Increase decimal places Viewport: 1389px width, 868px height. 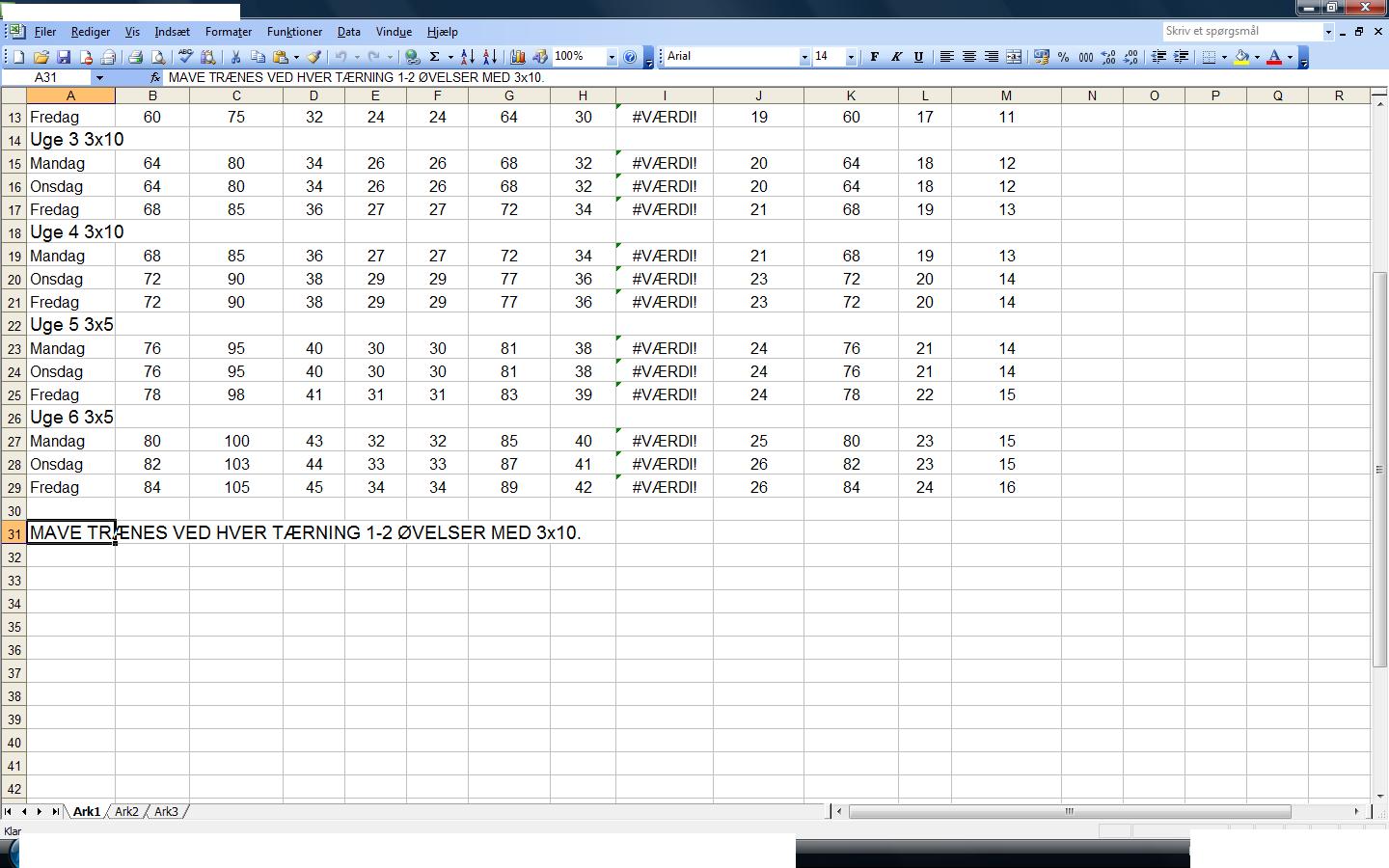[1108, 57]
